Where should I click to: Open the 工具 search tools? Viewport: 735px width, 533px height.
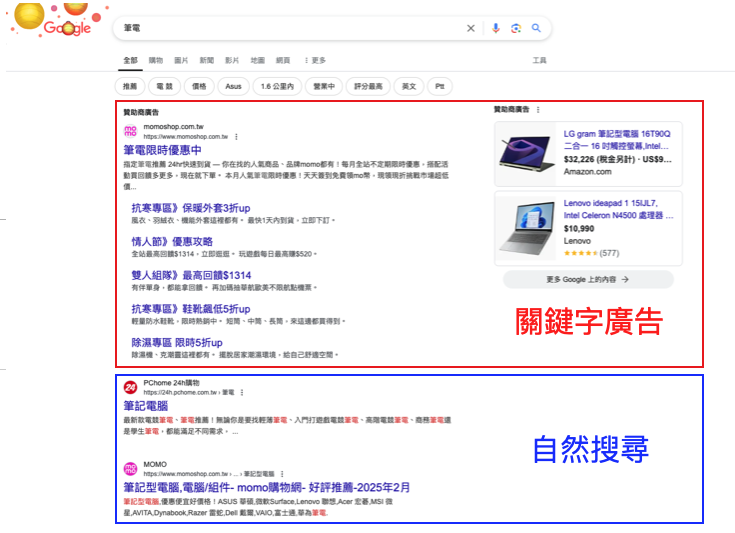click(x=540, y=60)
